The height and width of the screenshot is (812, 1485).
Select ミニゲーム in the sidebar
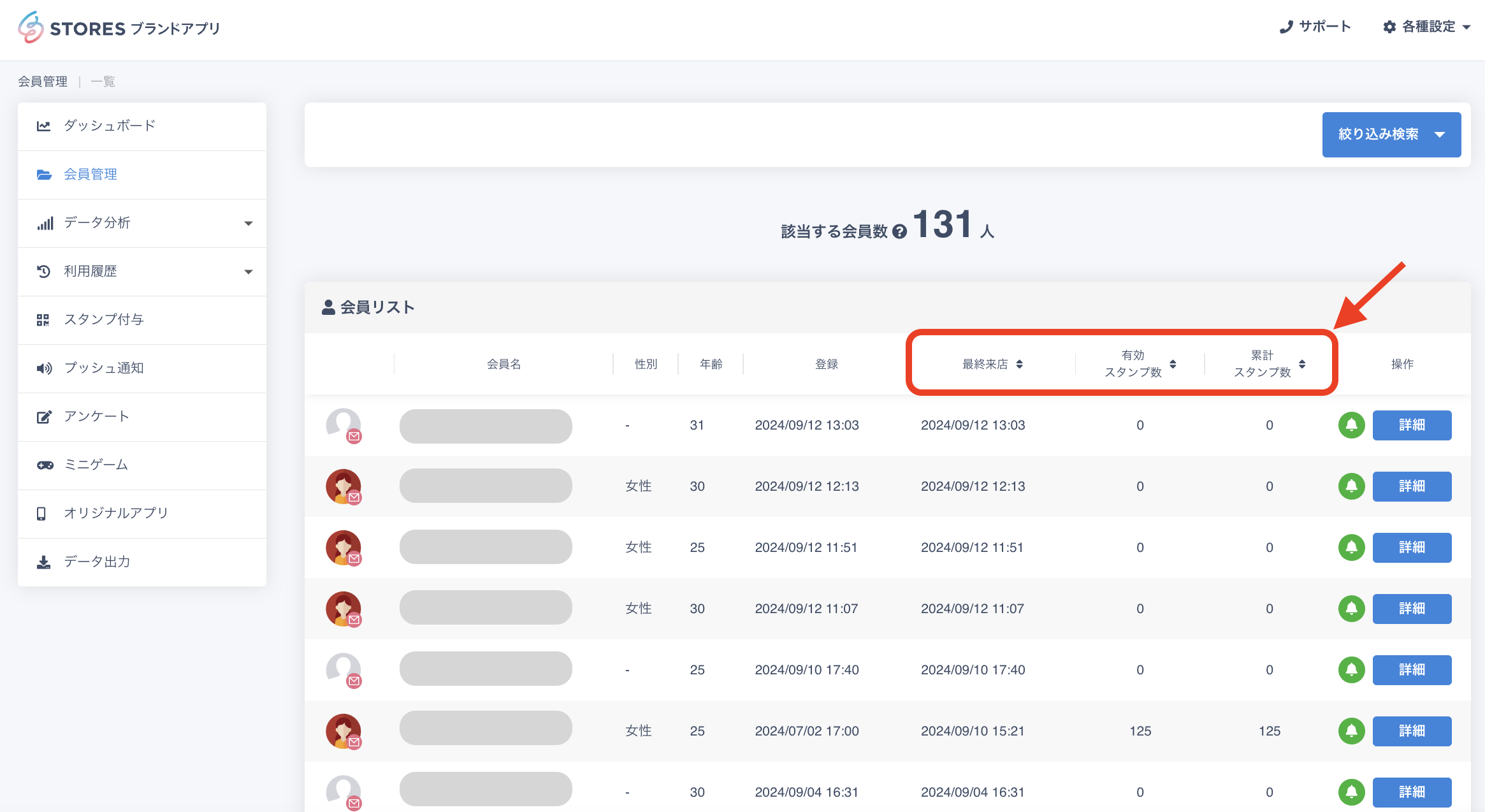click(96, 465)
